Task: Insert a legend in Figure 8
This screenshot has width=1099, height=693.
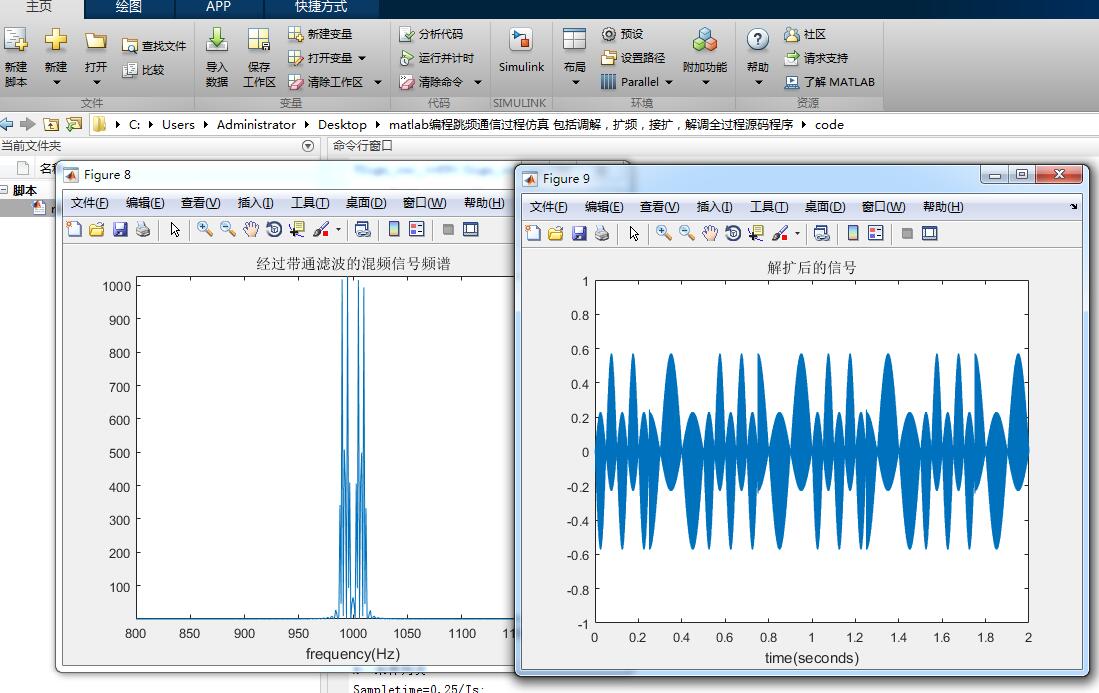Action: click(417, 229)
